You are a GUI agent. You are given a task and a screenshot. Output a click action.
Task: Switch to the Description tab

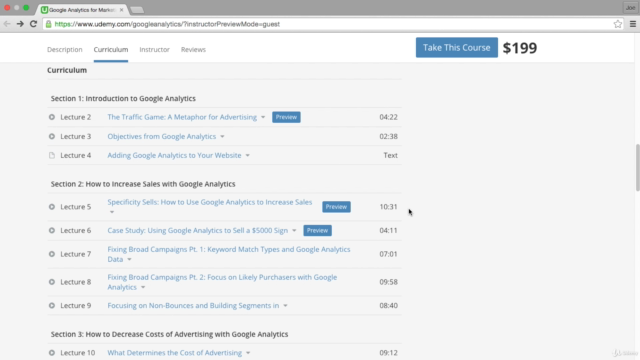pyautogui.click(x=64, y=49)
